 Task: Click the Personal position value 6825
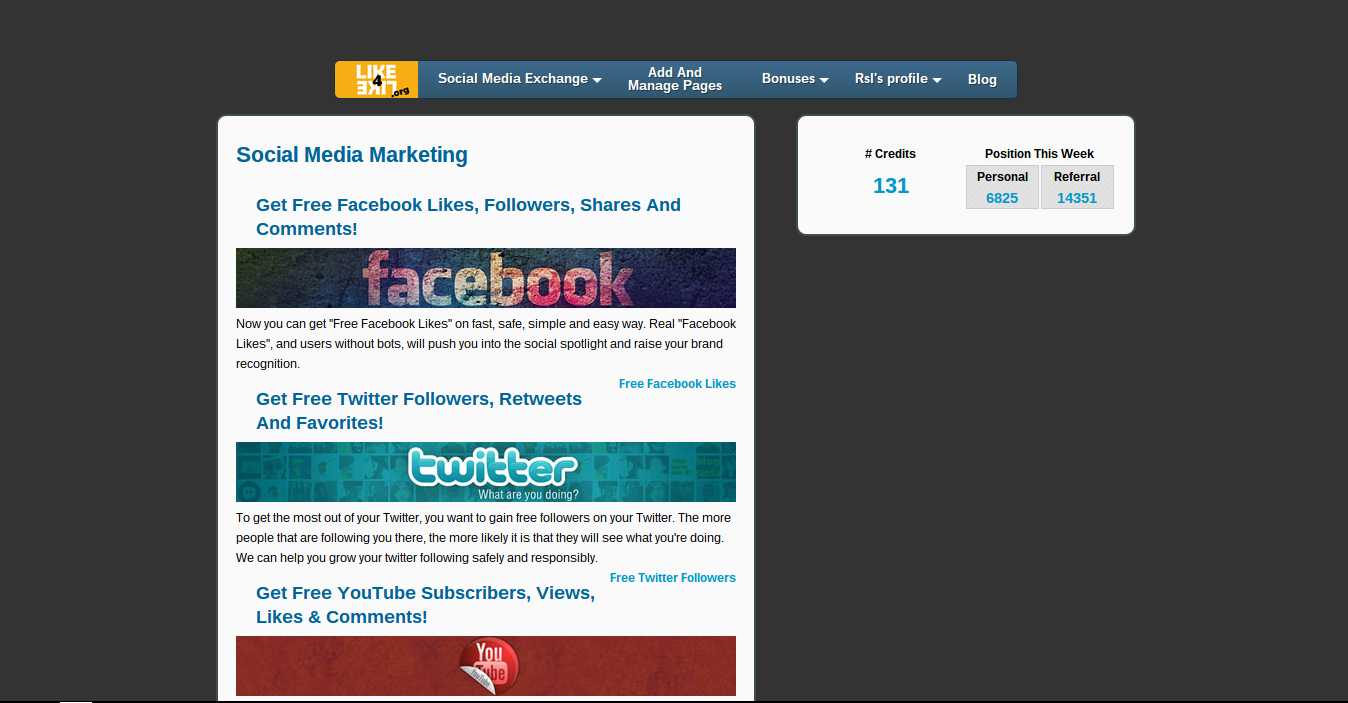pos(1002,198)
